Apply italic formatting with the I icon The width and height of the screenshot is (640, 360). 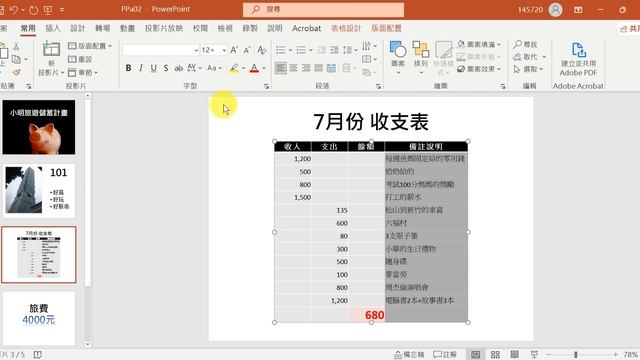click(x=141, y=68)
